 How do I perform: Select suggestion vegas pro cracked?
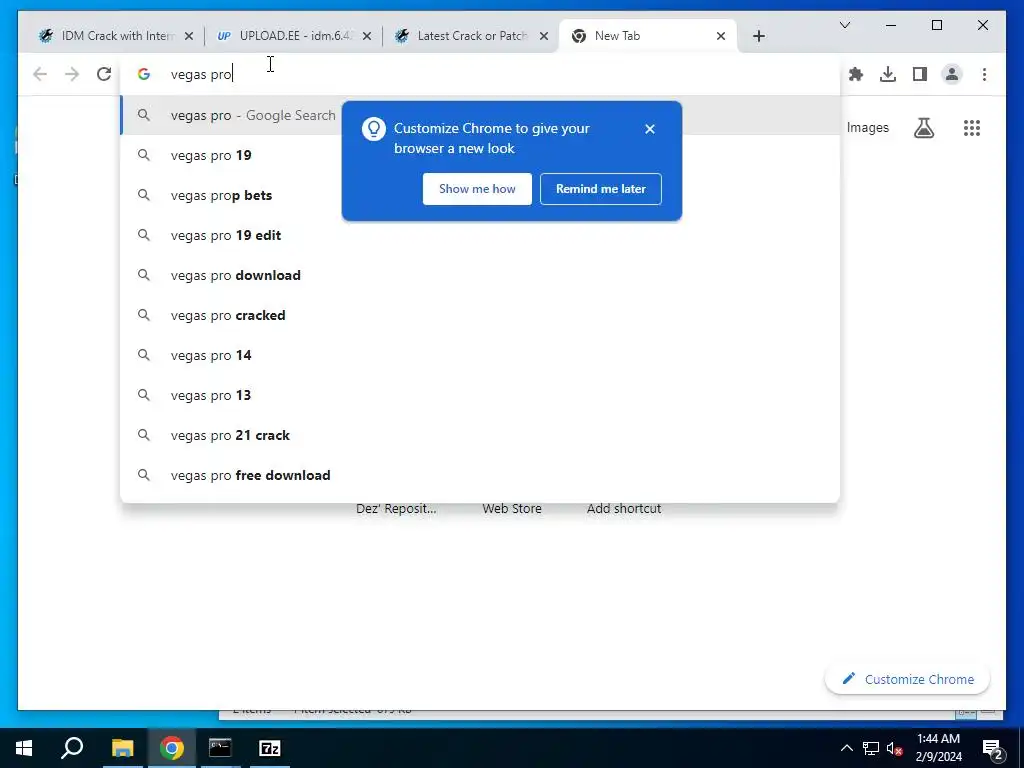tap(480, 315)
